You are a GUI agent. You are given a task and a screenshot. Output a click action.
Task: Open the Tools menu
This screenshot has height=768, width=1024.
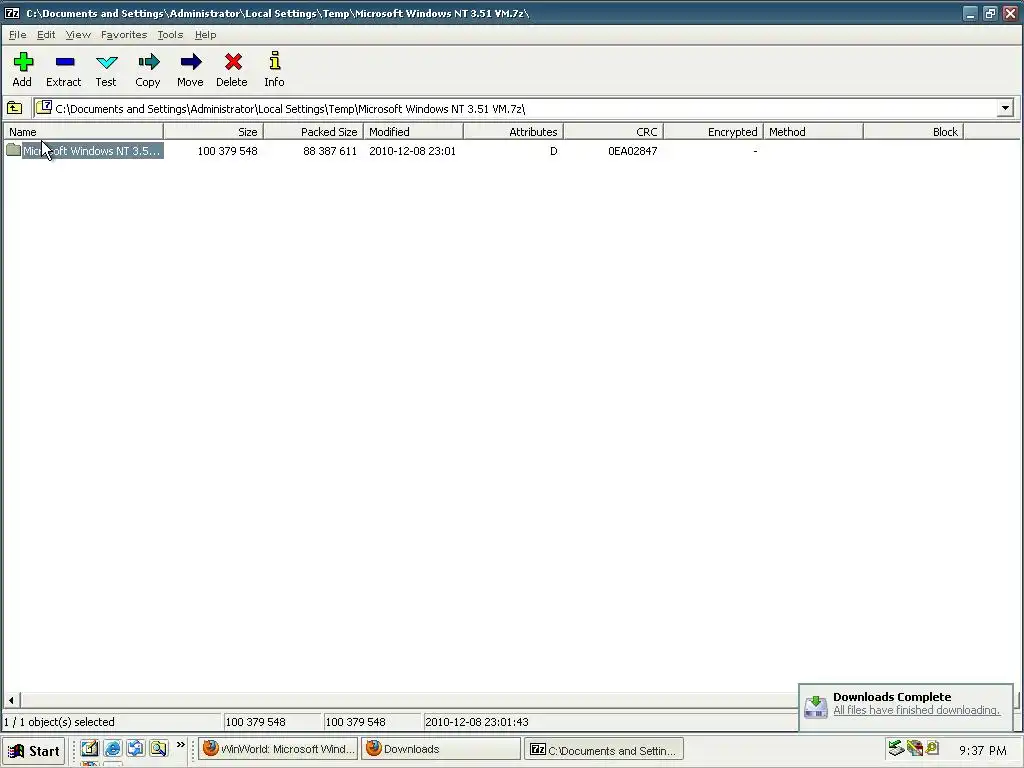(x=170, y=35)
